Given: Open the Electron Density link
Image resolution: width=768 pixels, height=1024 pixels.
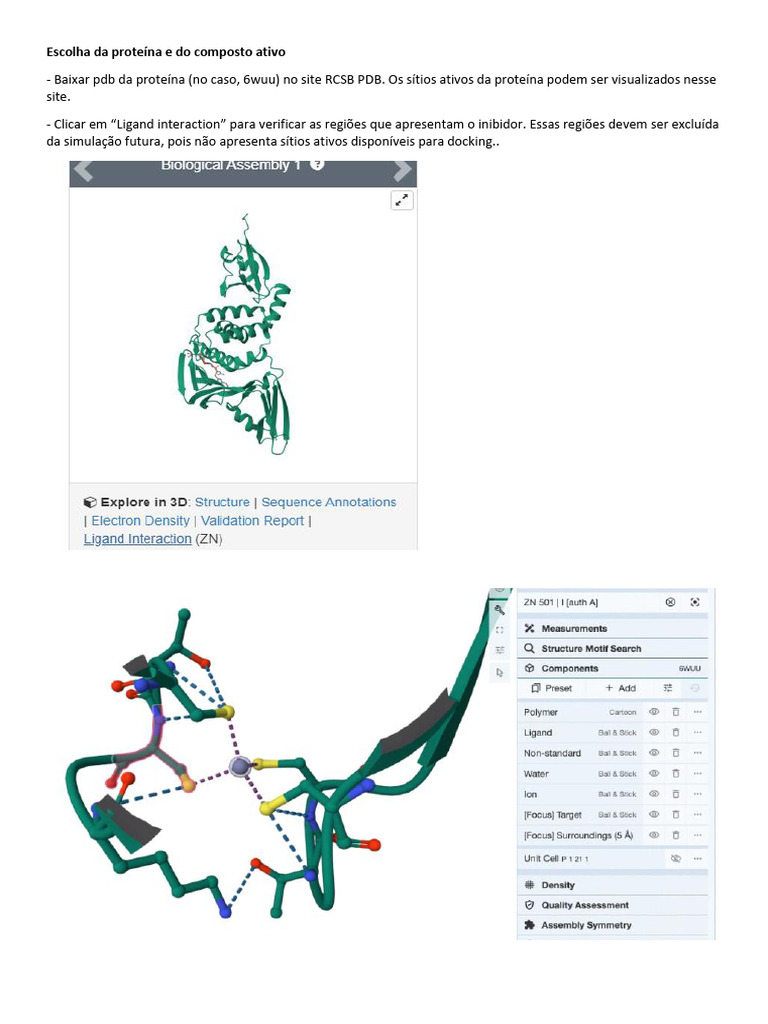Looking at the screenshot, I should click(140, 521).
